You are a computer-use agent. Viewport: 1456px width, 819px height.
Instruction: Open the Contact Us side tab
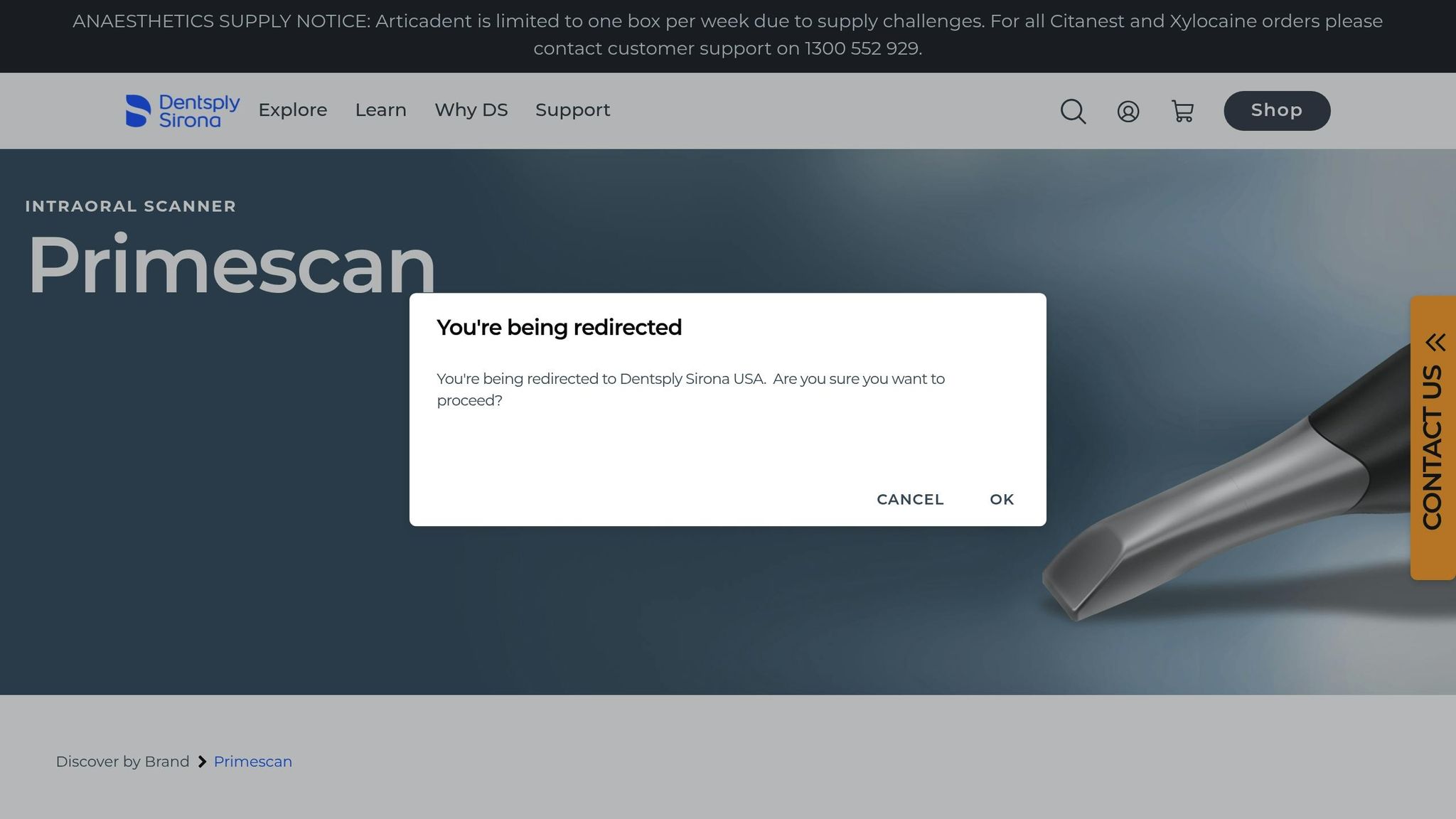[x=1433, y=438]
